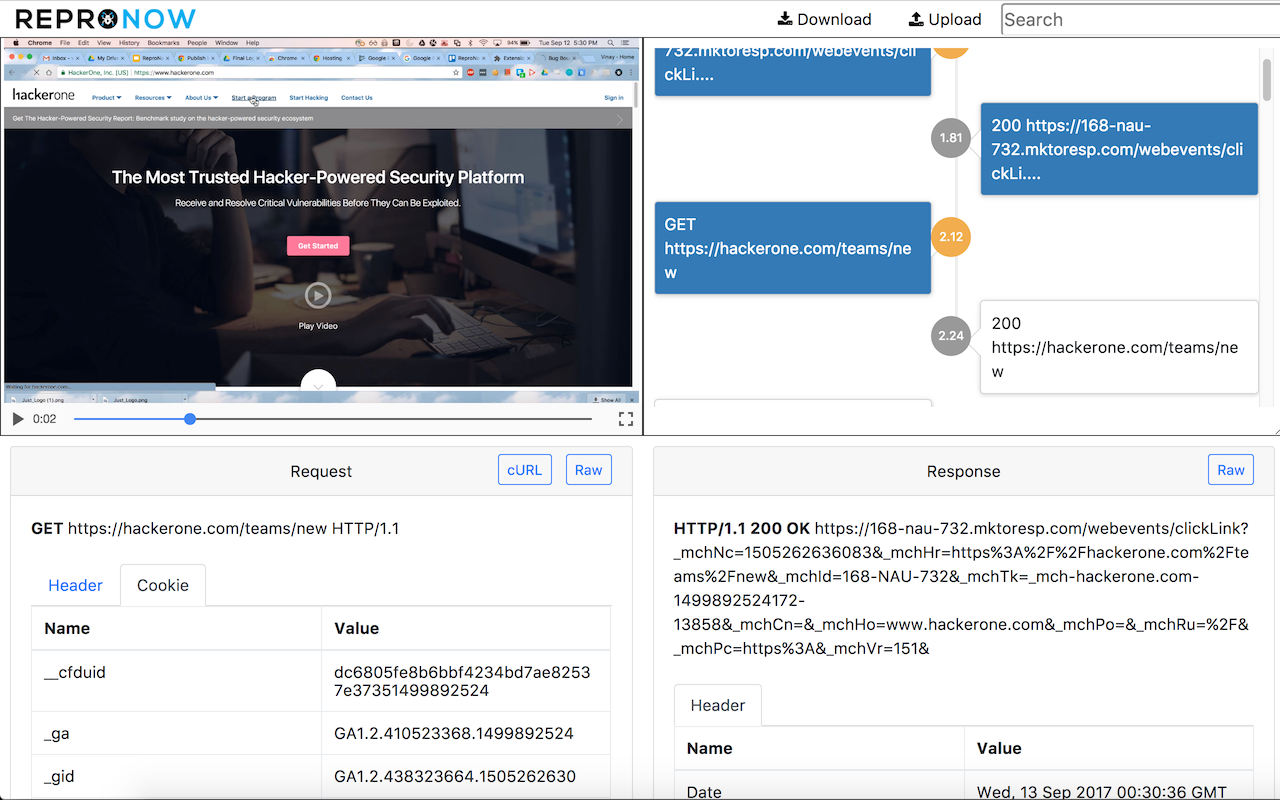1280x800 pixels.
Task: Copy the request as cURL
Action: [525, 470]
